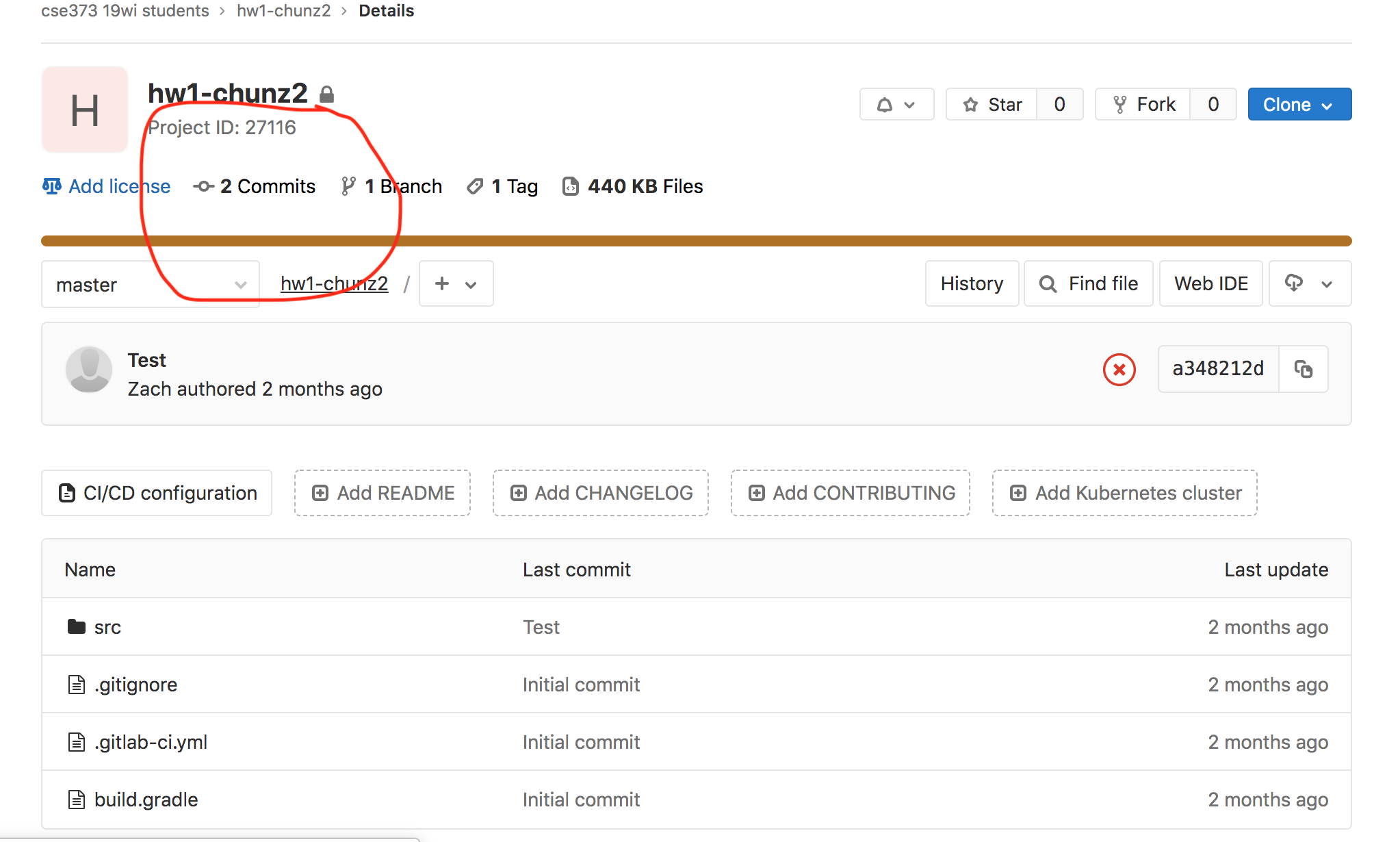
Task: Click the Find file magnifier icon
Action: click(1048, 283)
